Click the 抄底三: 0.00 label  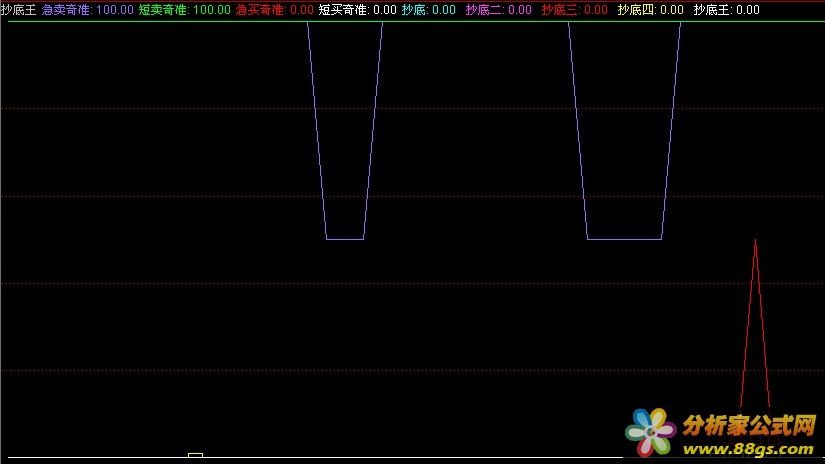click(575, 9)
